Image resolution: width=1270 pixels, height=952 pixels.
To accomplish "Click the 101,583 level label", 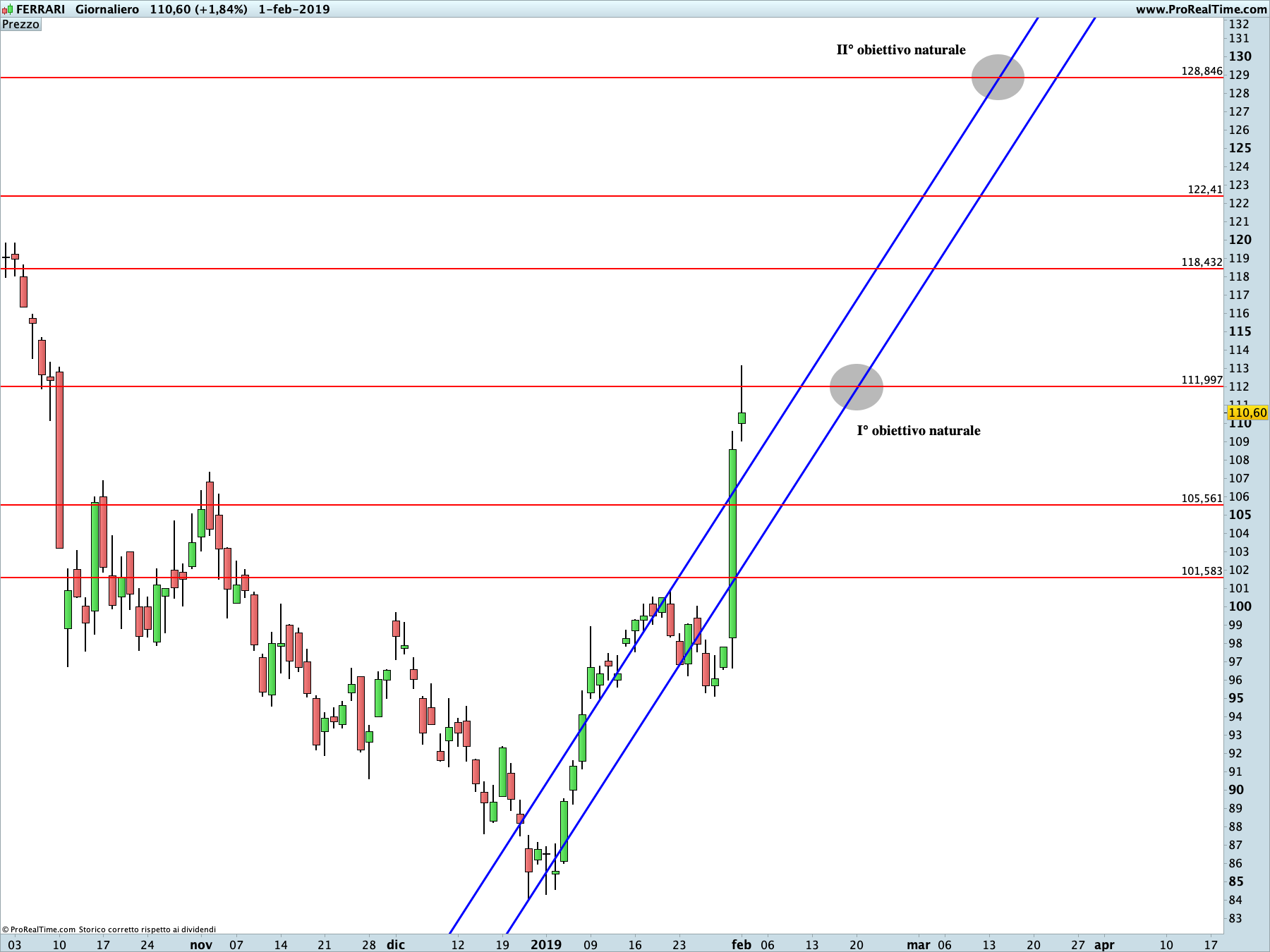I will pyautogui.click(x=1202, y=571).
